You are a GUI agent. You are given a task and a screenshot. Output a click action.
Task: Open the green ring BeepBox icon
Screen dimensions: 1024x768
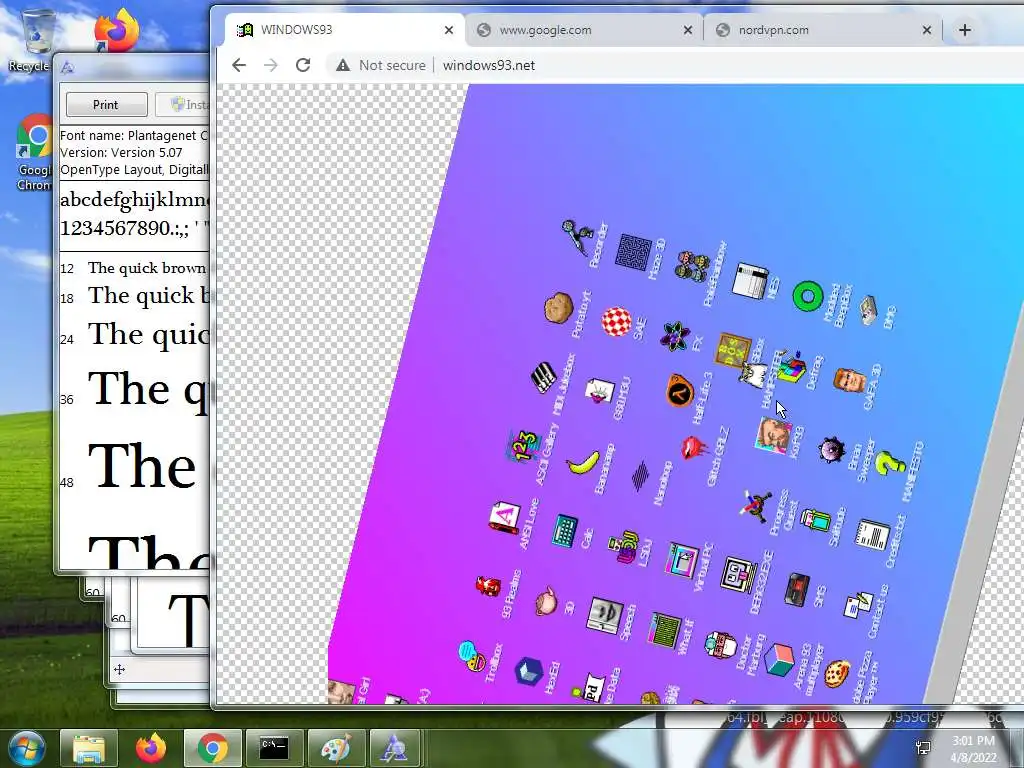click(x=807, y=297)
